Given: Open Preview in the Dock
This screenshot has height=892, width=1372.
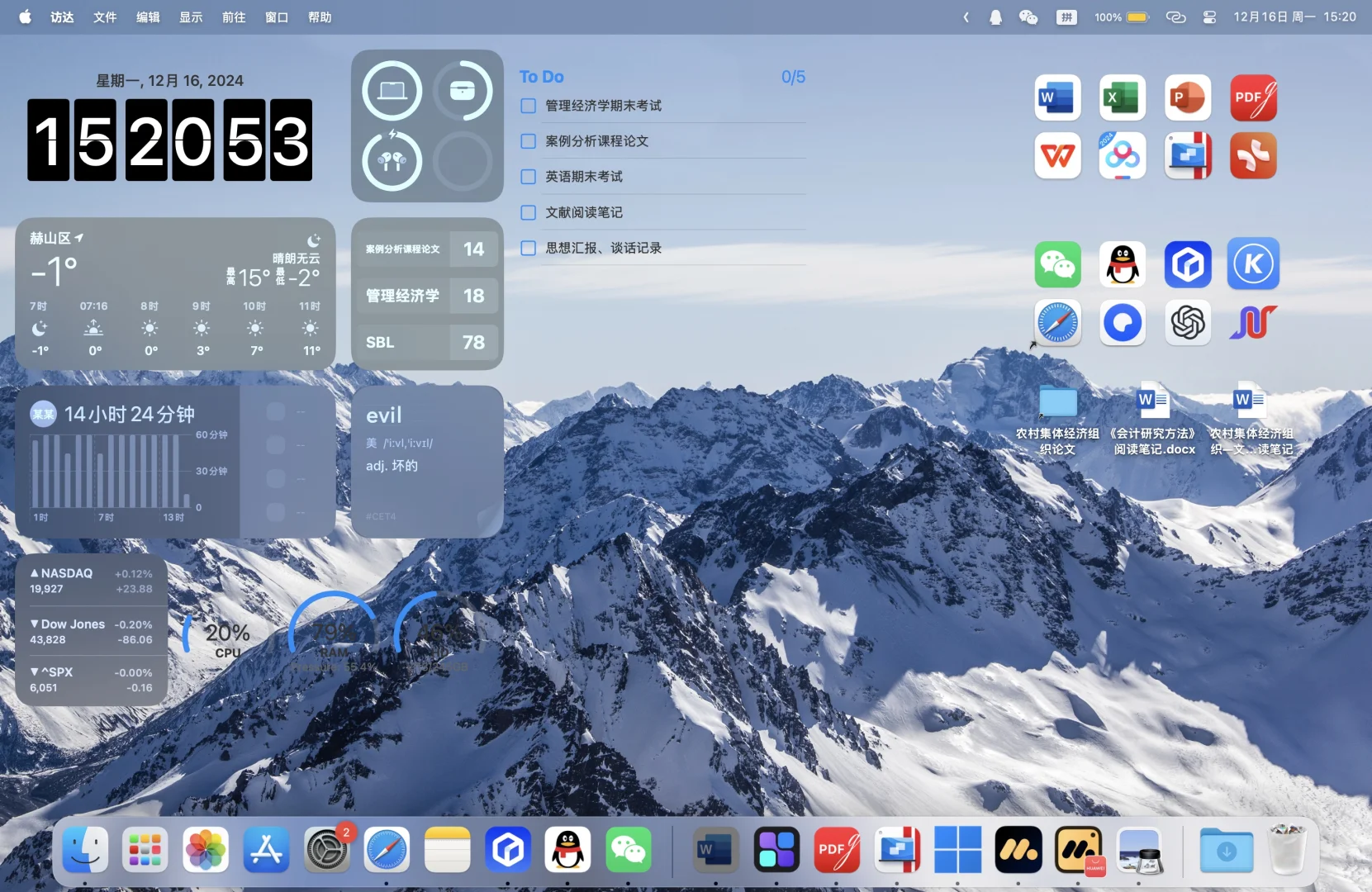Looking at the screenshot, I should (x=1140, y=849).
